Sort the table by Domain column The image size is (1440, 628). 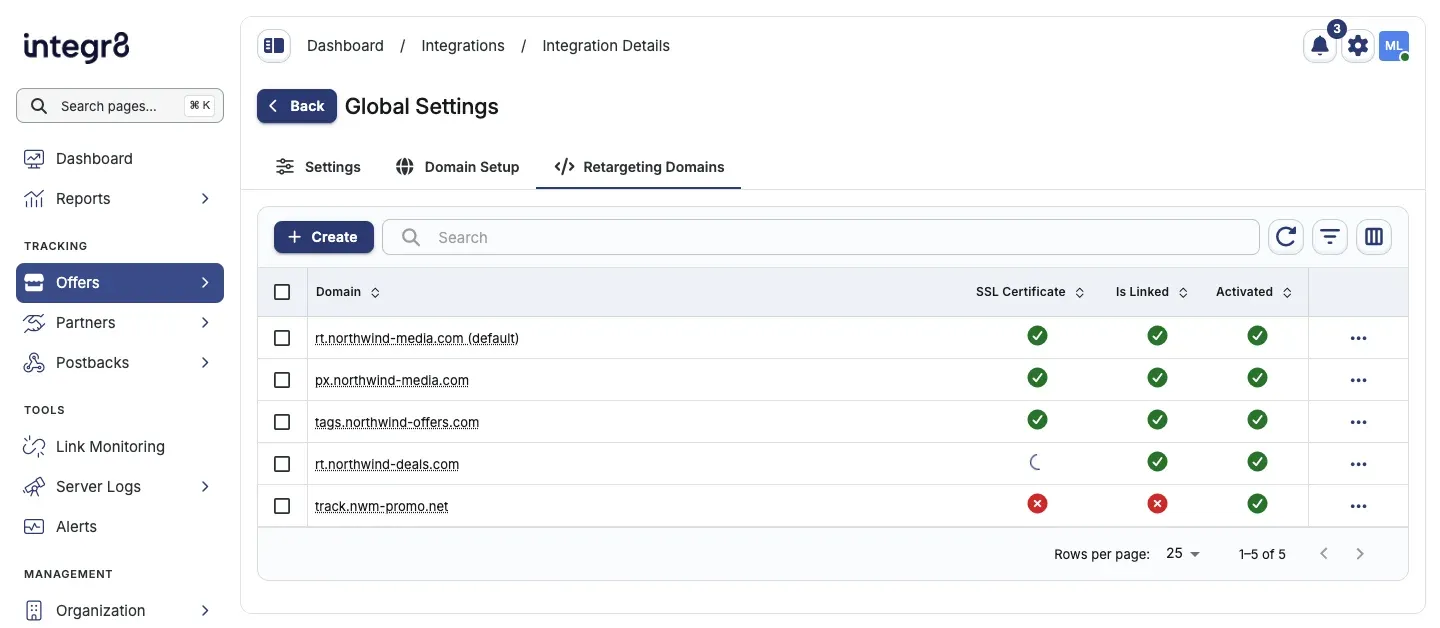click(x=348, y=292)
